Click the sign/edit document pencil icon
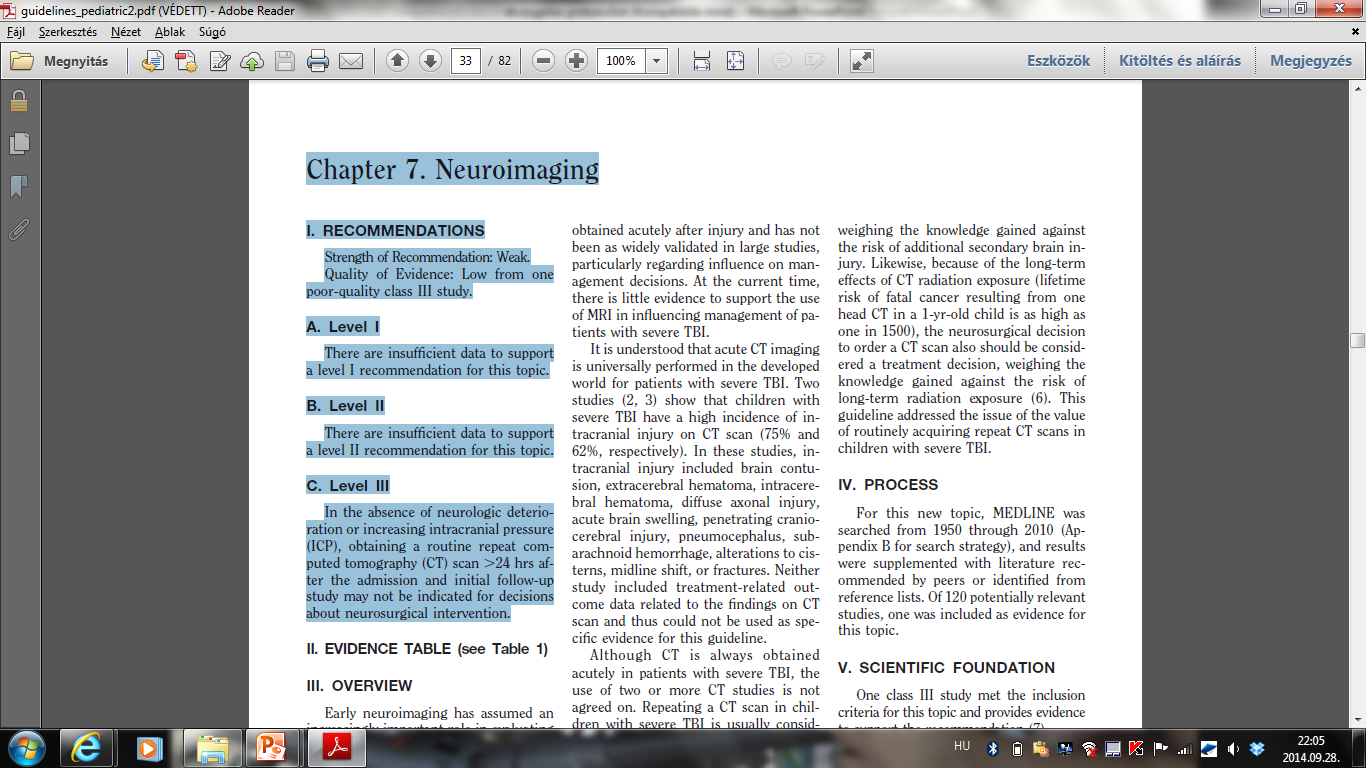This screenshot has width=1366, height=768. [219, 61]
